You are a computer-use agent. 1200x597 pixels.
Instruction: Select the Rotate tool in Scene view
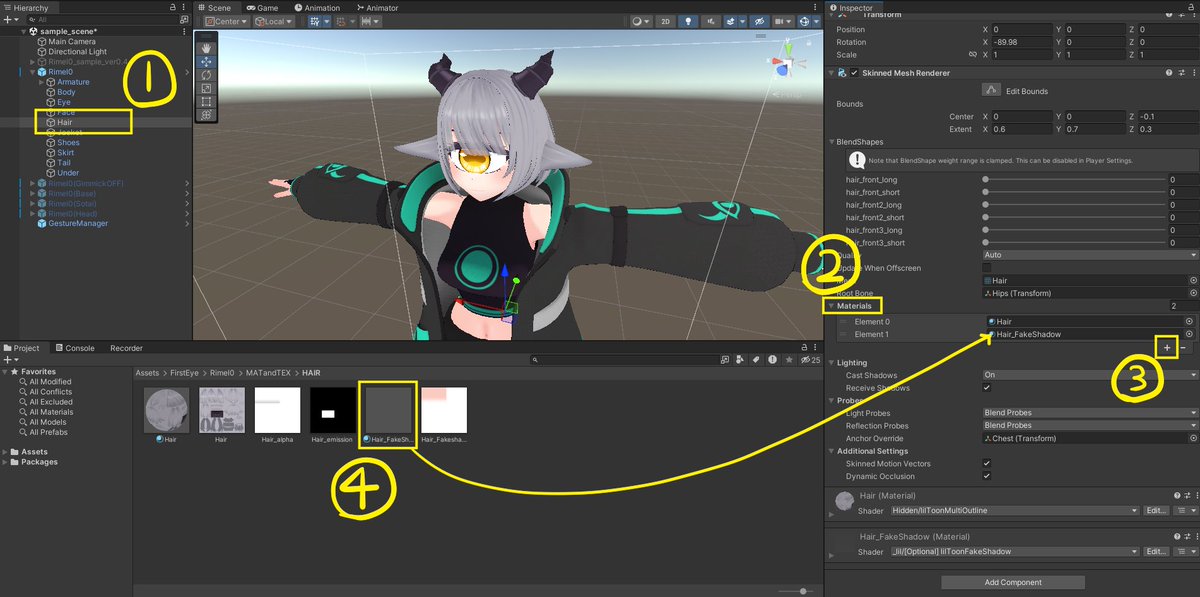(x=207, y=75)
